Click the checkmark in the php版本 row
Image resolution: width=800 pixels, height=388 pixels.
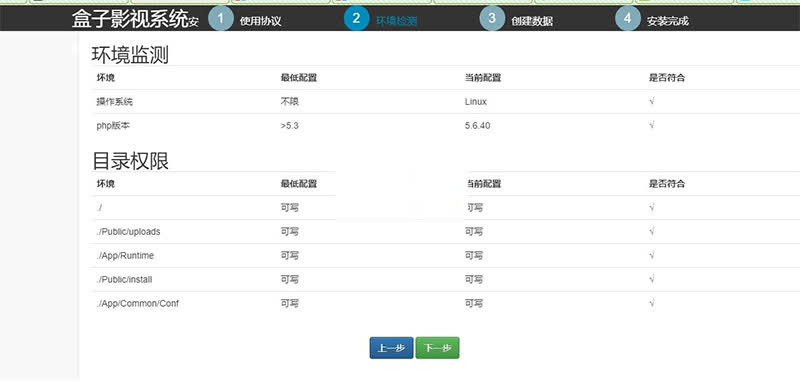[652, 125]
